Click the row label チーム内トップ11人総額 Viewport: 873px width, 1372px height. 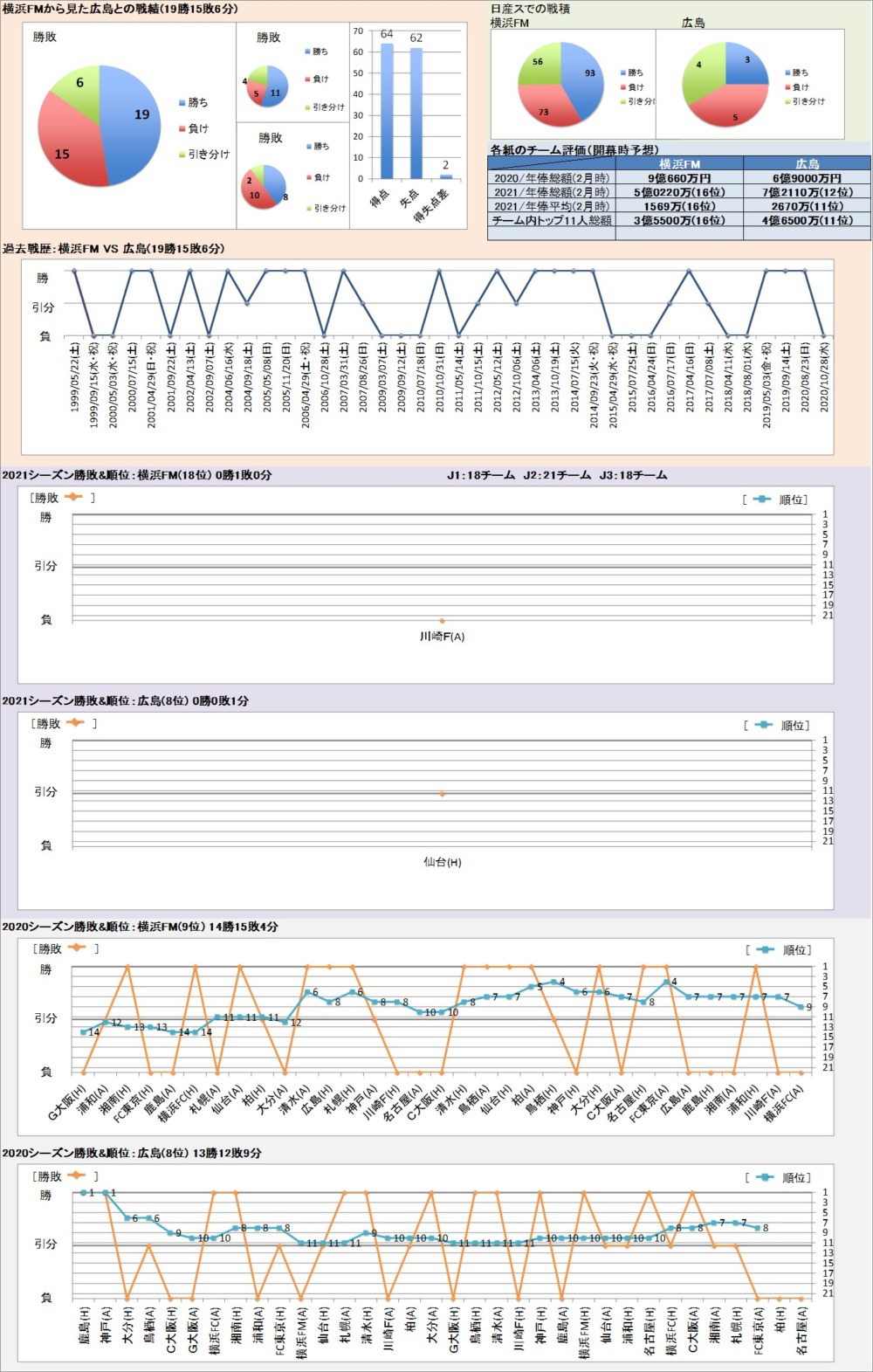pyautogui.click(x=552, y=220)
